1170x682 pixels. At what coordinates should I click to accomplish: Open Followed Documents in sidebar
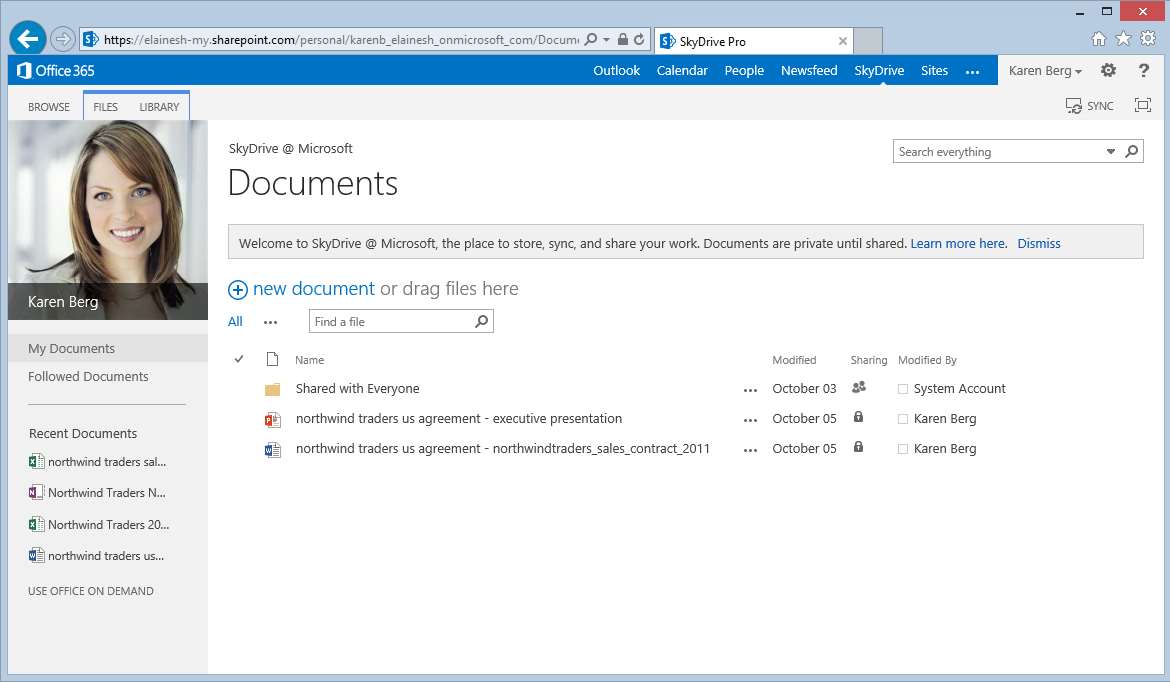[88, 376]
